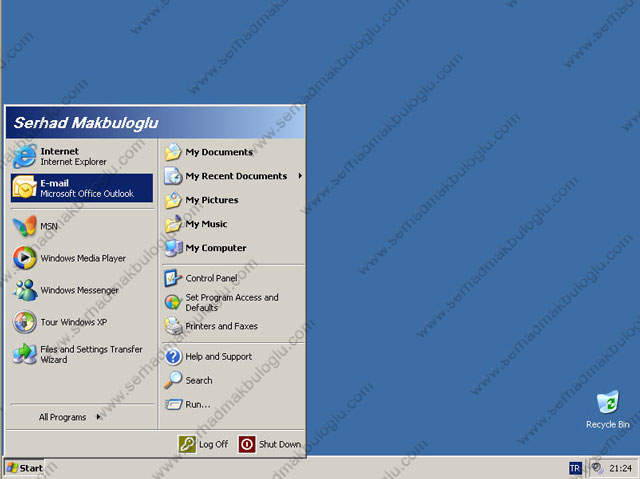
Task: Click the Run dialog icon
Action: 173,404
